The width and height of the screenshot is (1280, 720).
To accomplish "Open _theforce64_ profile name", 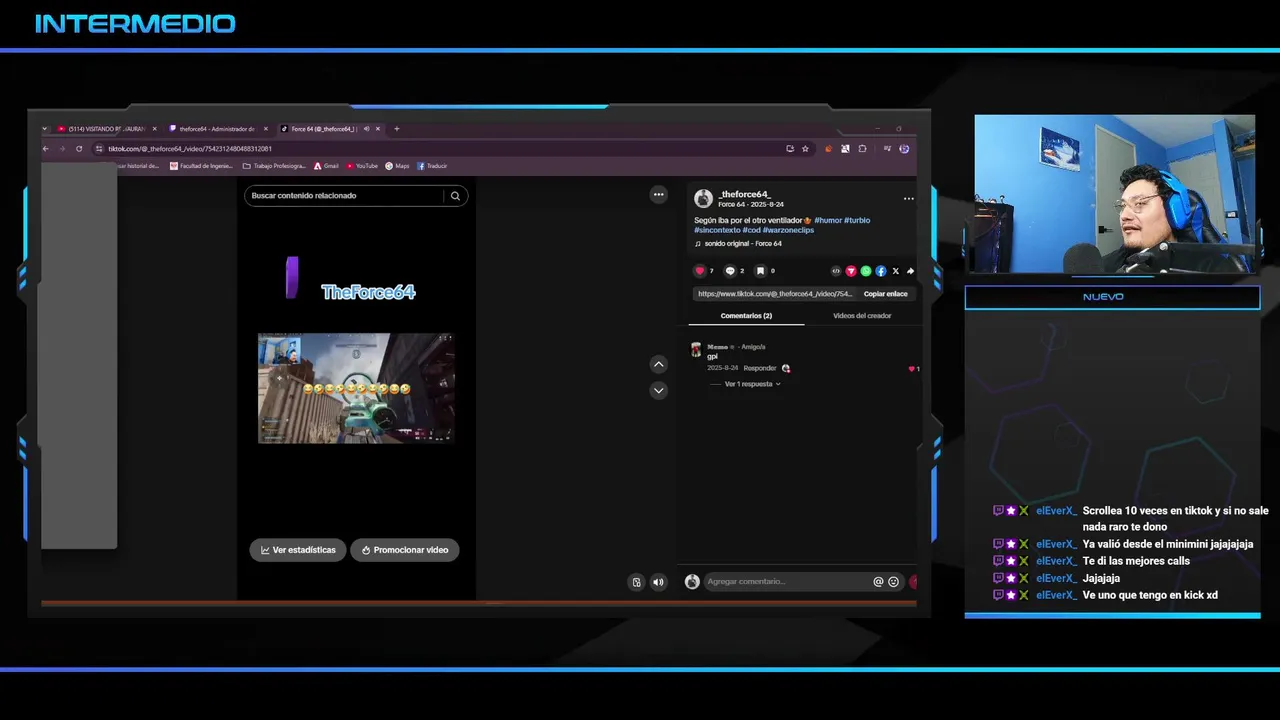I will pyautogui.click(x=745, y=194).
